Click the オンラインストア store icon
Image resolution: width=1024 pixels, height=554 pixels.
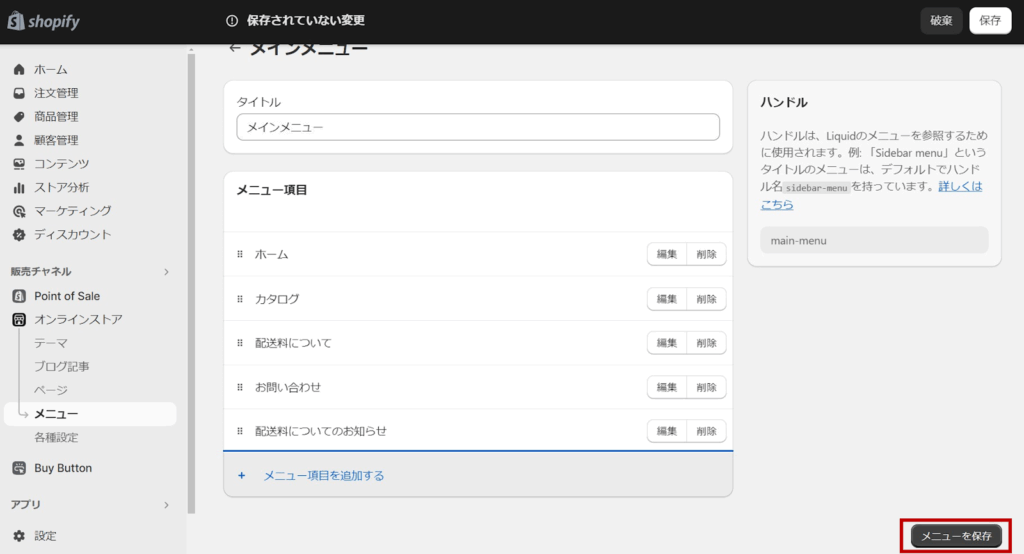[19, 319]
